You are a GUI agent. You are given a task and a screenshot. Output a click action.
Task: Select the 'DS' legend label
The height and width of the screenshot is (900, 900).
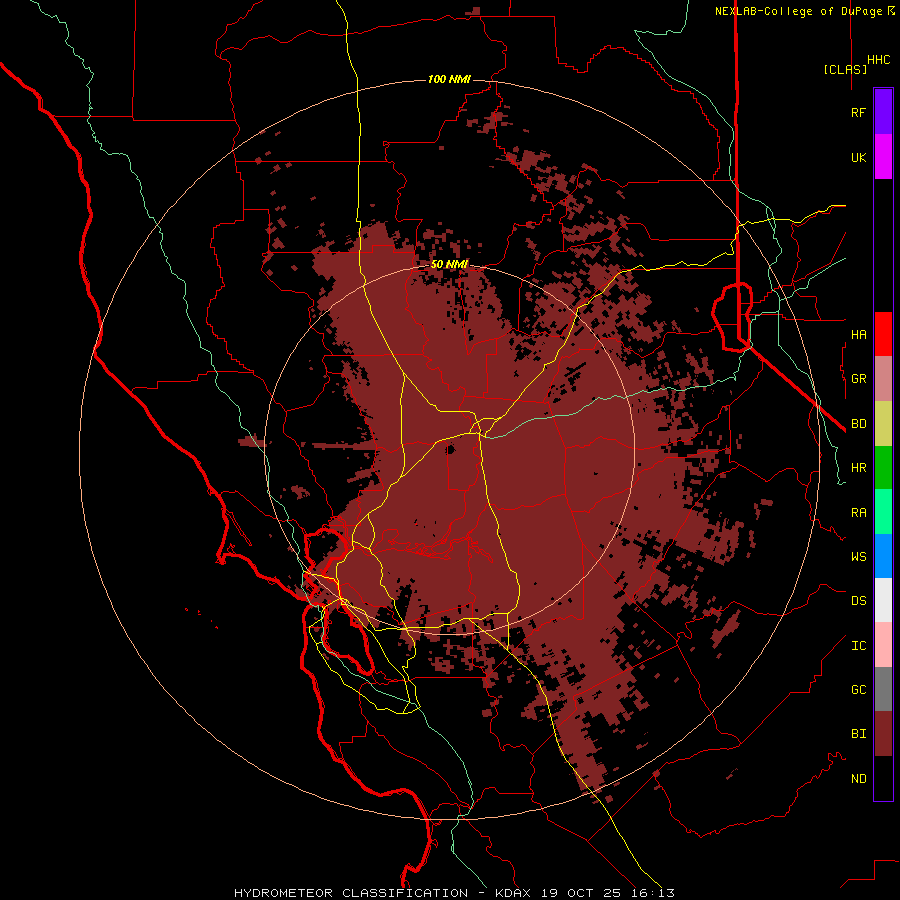tap(858, 601)
